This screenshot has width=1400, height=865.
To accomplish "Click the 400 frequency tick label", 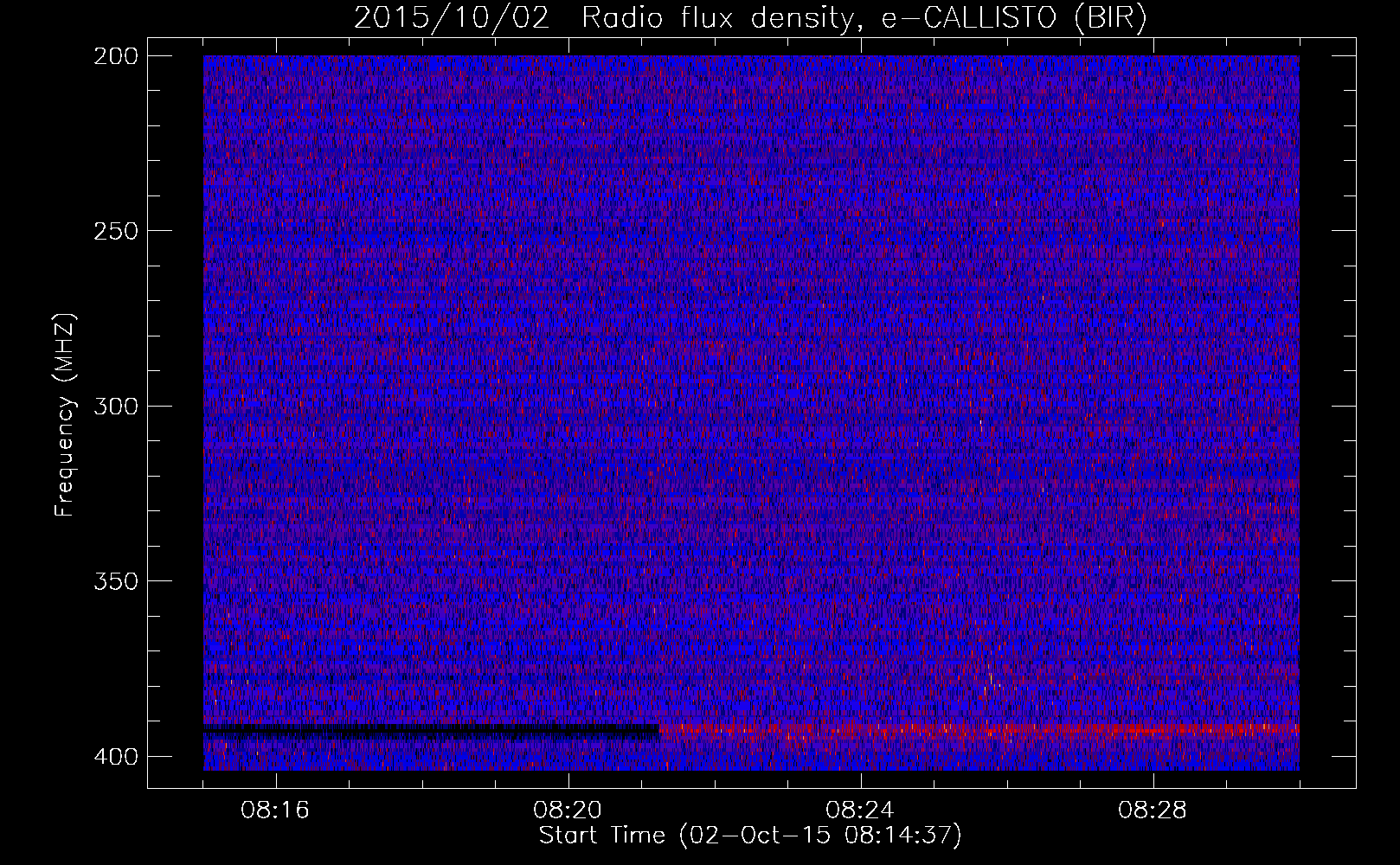I will coord(116,757).
